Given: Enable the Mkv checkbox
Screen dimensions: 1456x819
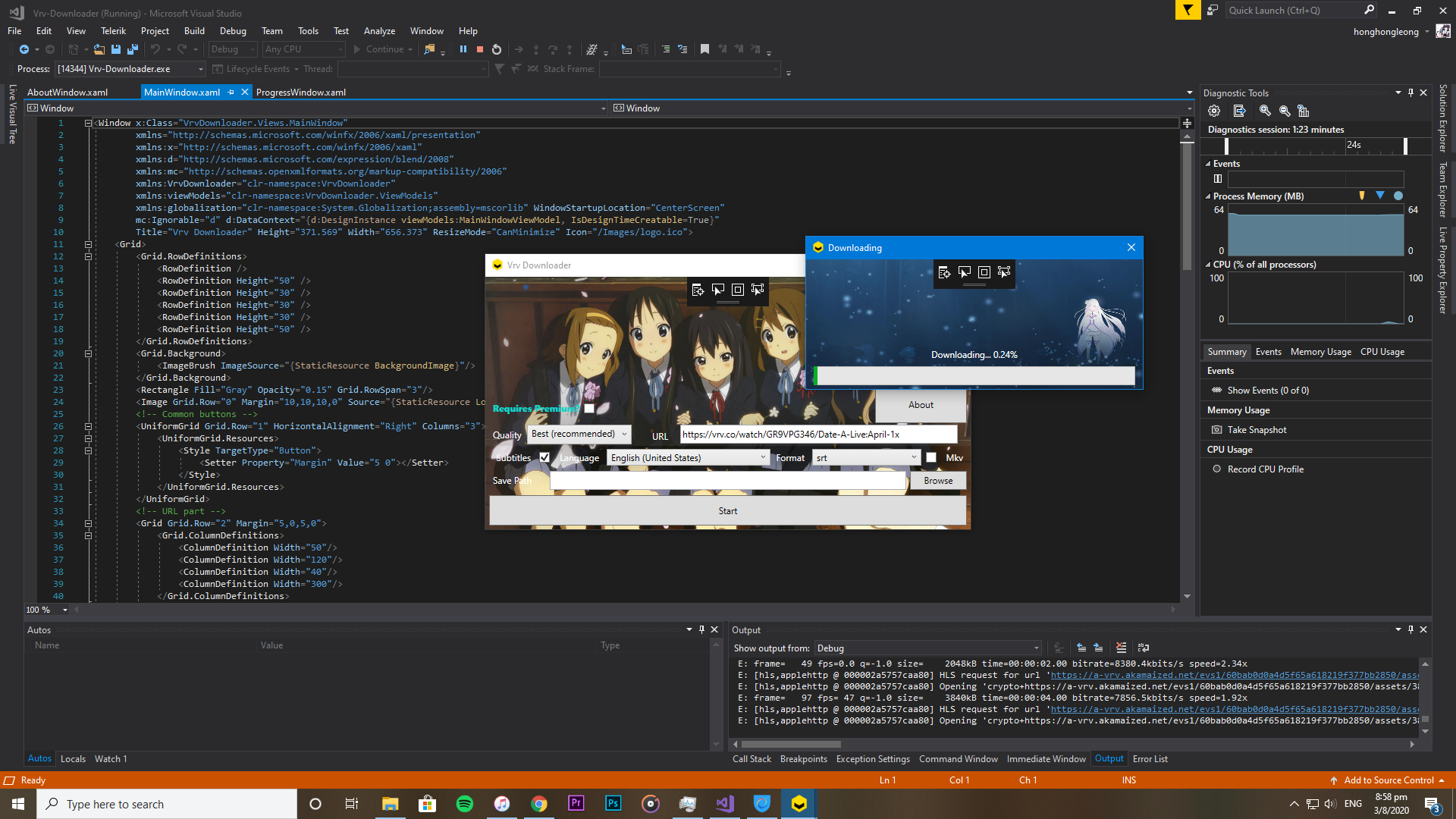Looking at the screenshot, I should (931, 457).
